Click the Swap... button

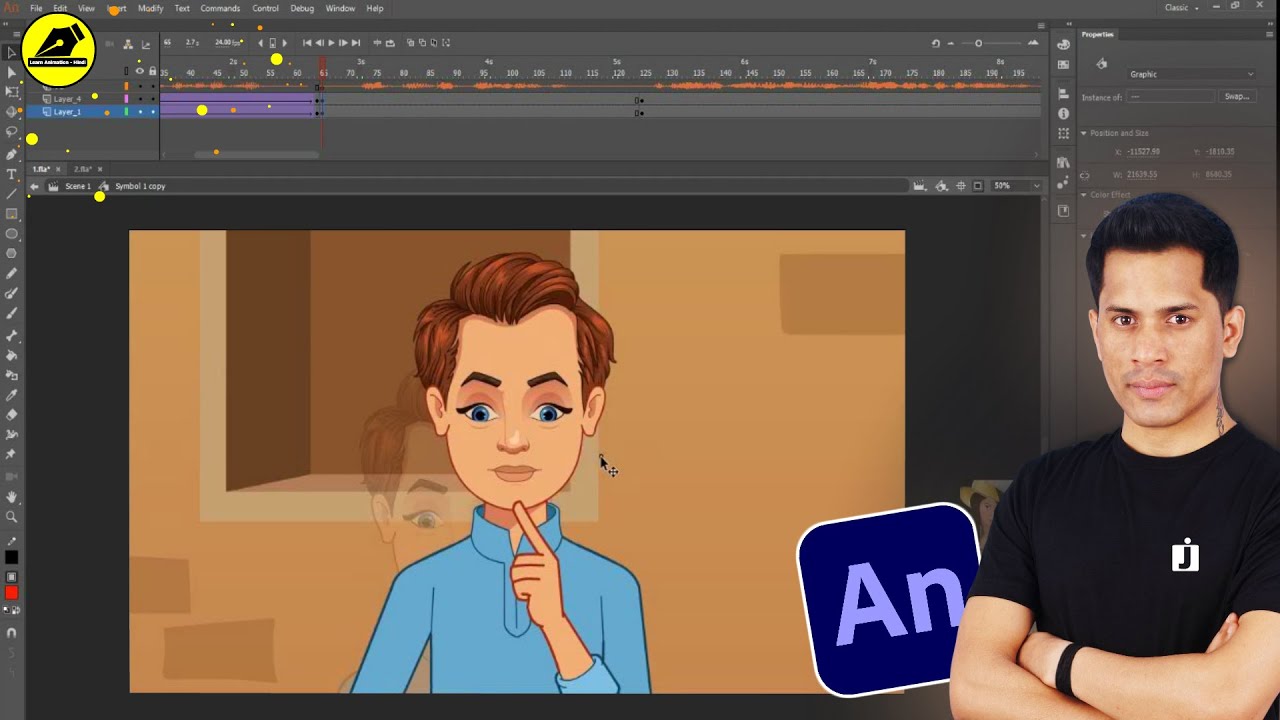coord(1237,97)
